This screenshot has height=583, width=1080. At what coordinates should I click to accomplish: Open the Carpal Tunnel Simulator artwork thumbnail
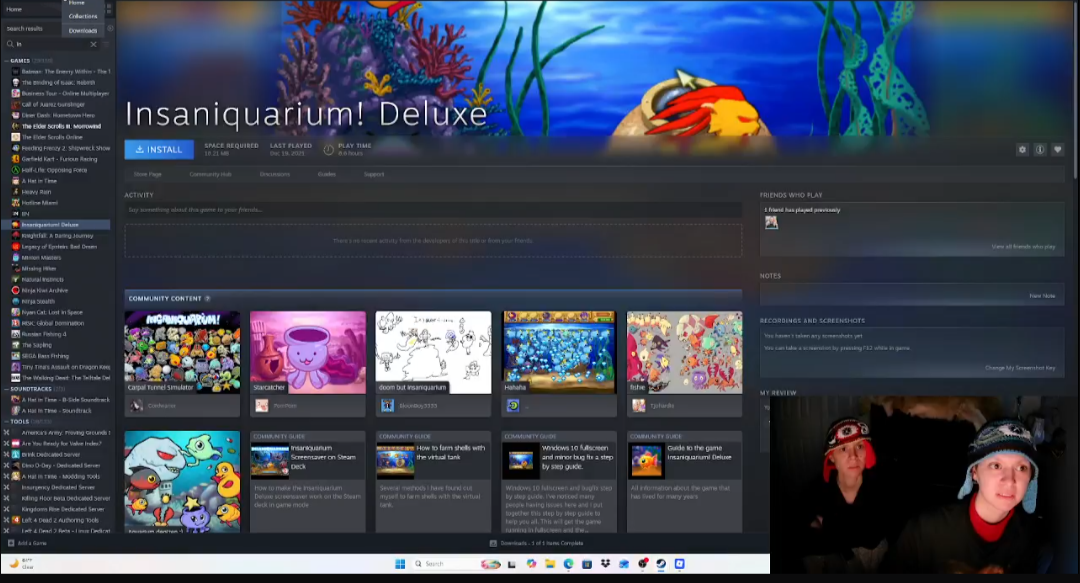click(x=183, y=352)
